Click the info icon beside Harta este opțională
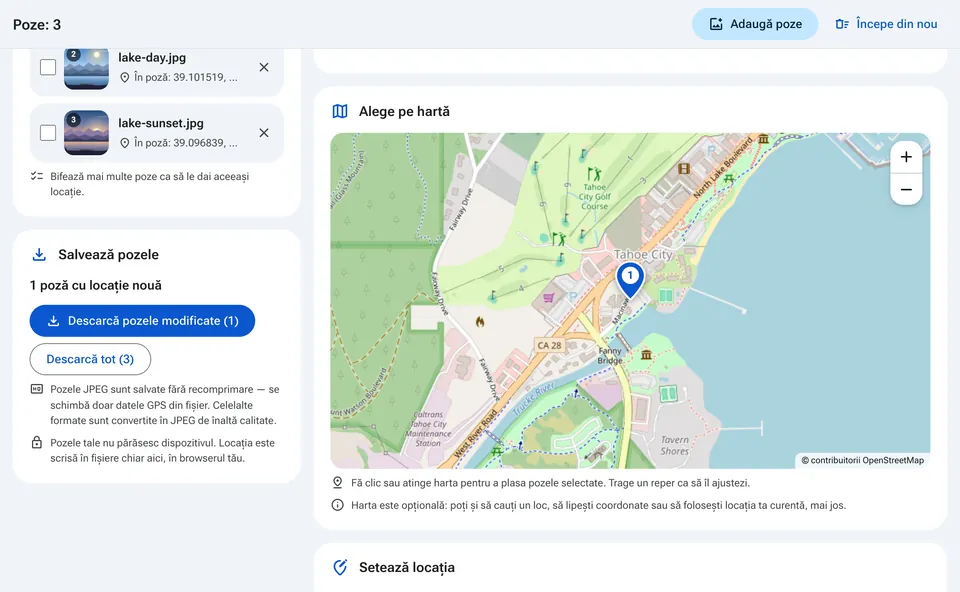This screenshot has width=960, height=592. 337,506
